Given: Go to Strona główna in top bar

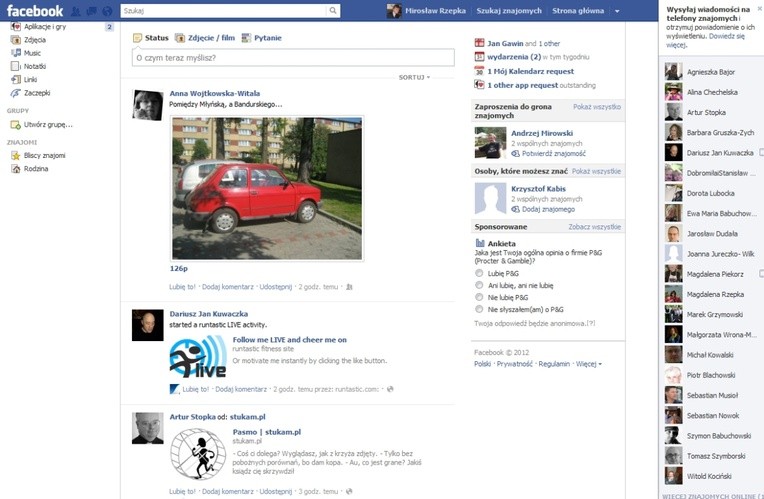Looking at the screenshot, I should pos(578,11).
